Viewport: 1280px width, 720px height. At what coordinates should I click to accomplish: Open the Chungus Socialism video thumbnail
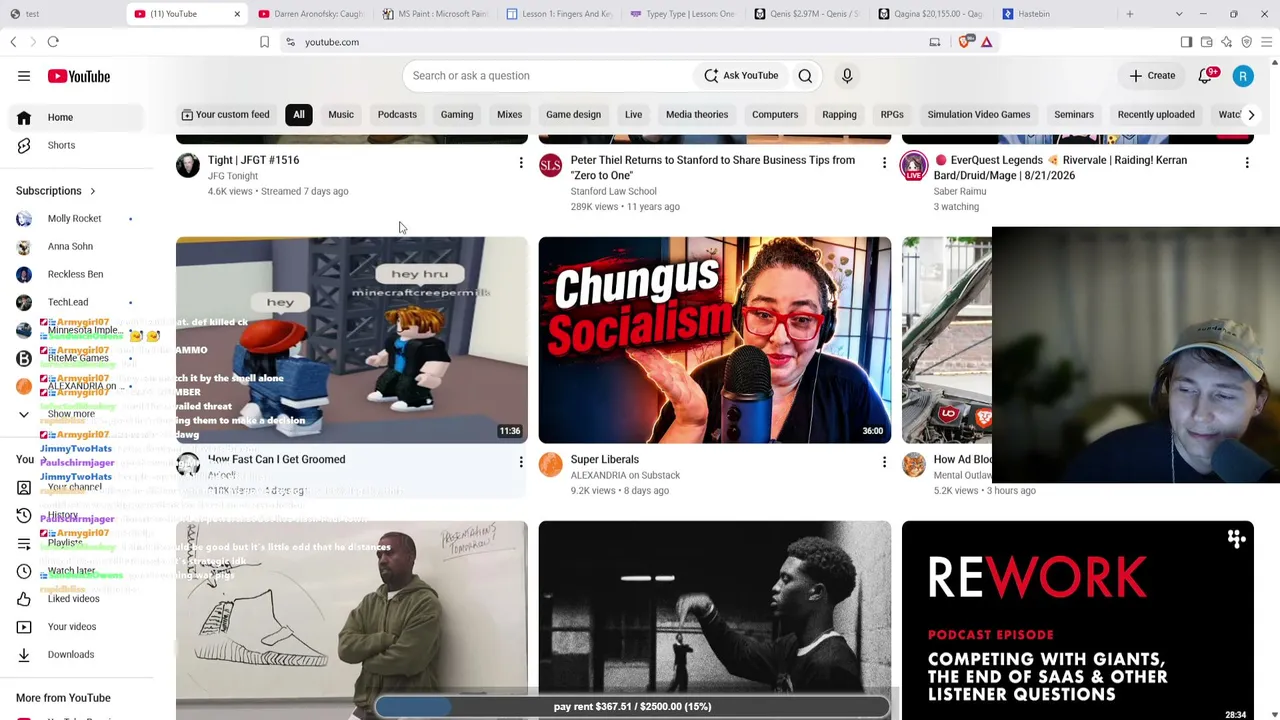coord(715,340)
